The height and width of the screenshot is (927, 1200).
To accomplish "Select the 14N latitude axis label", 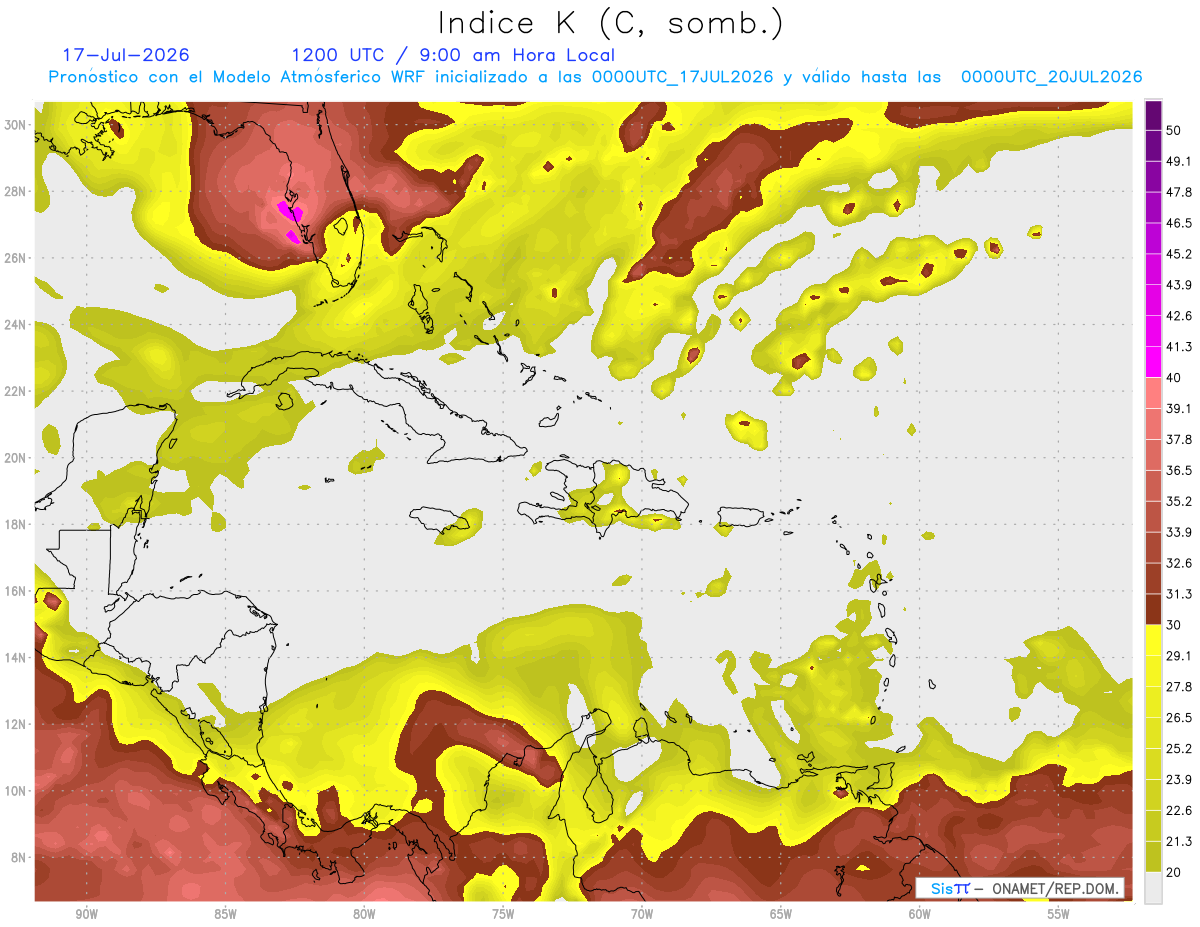I will tap(16, 657).
